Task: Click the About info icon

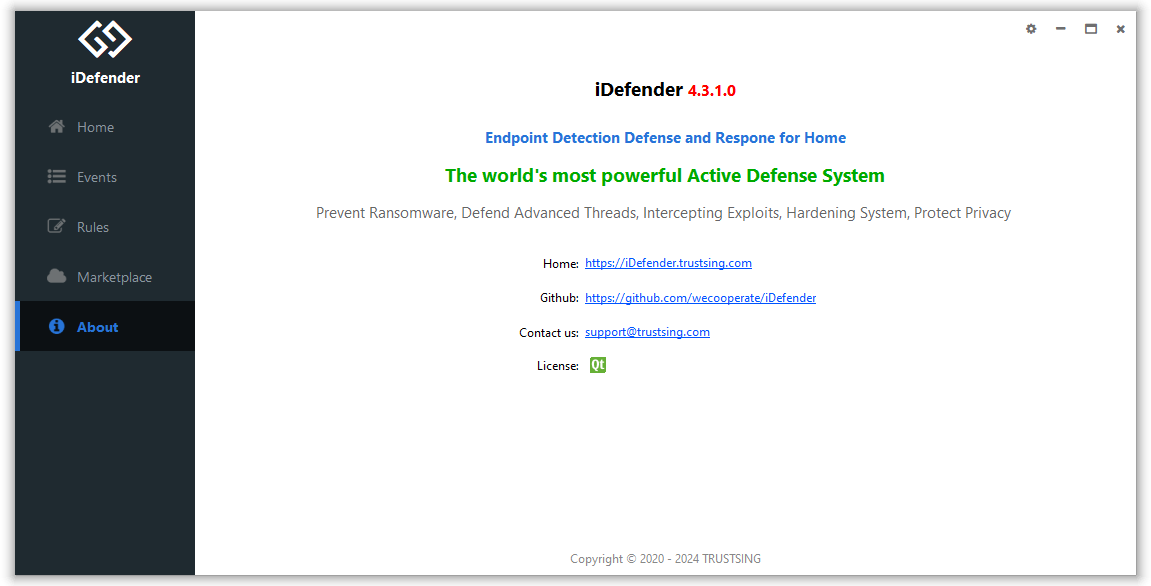Action: pos(57,326)
